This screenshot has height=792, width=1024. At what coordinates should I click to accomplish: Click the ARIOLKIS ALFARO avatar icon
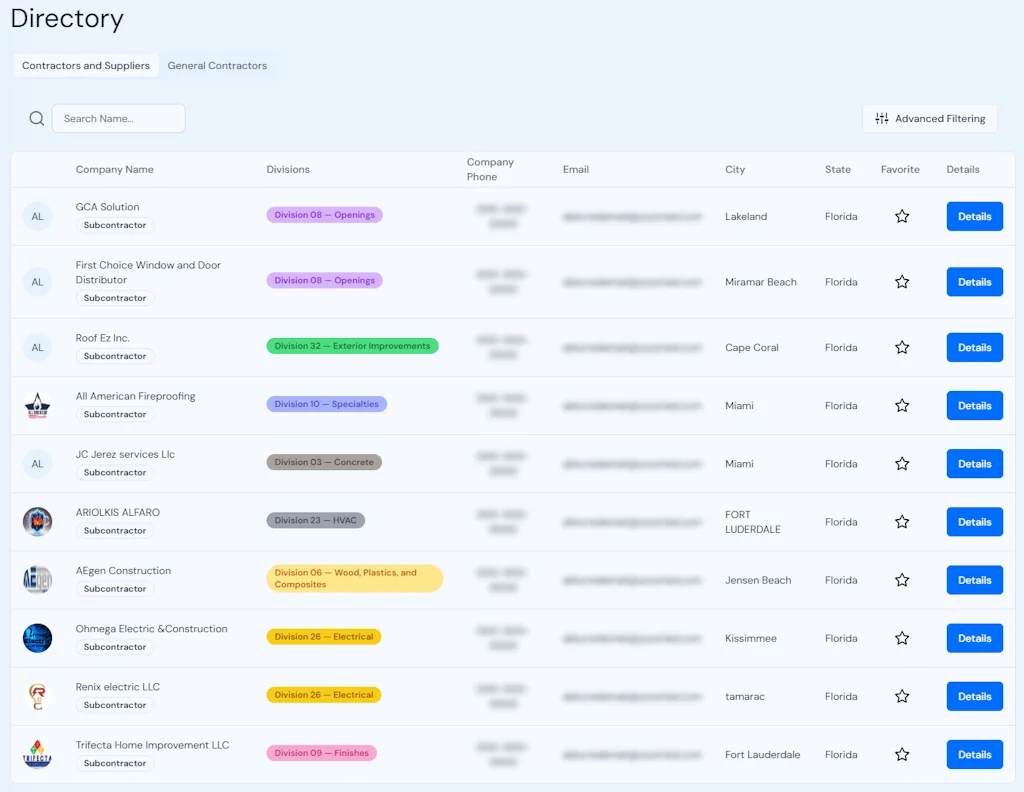[37, 521]
